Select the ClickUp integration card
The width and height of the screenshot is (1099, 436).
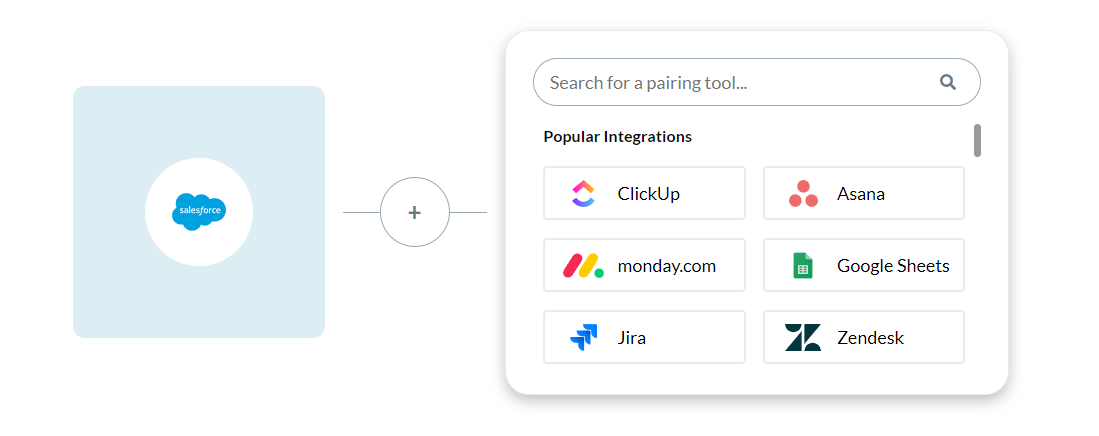644,193
